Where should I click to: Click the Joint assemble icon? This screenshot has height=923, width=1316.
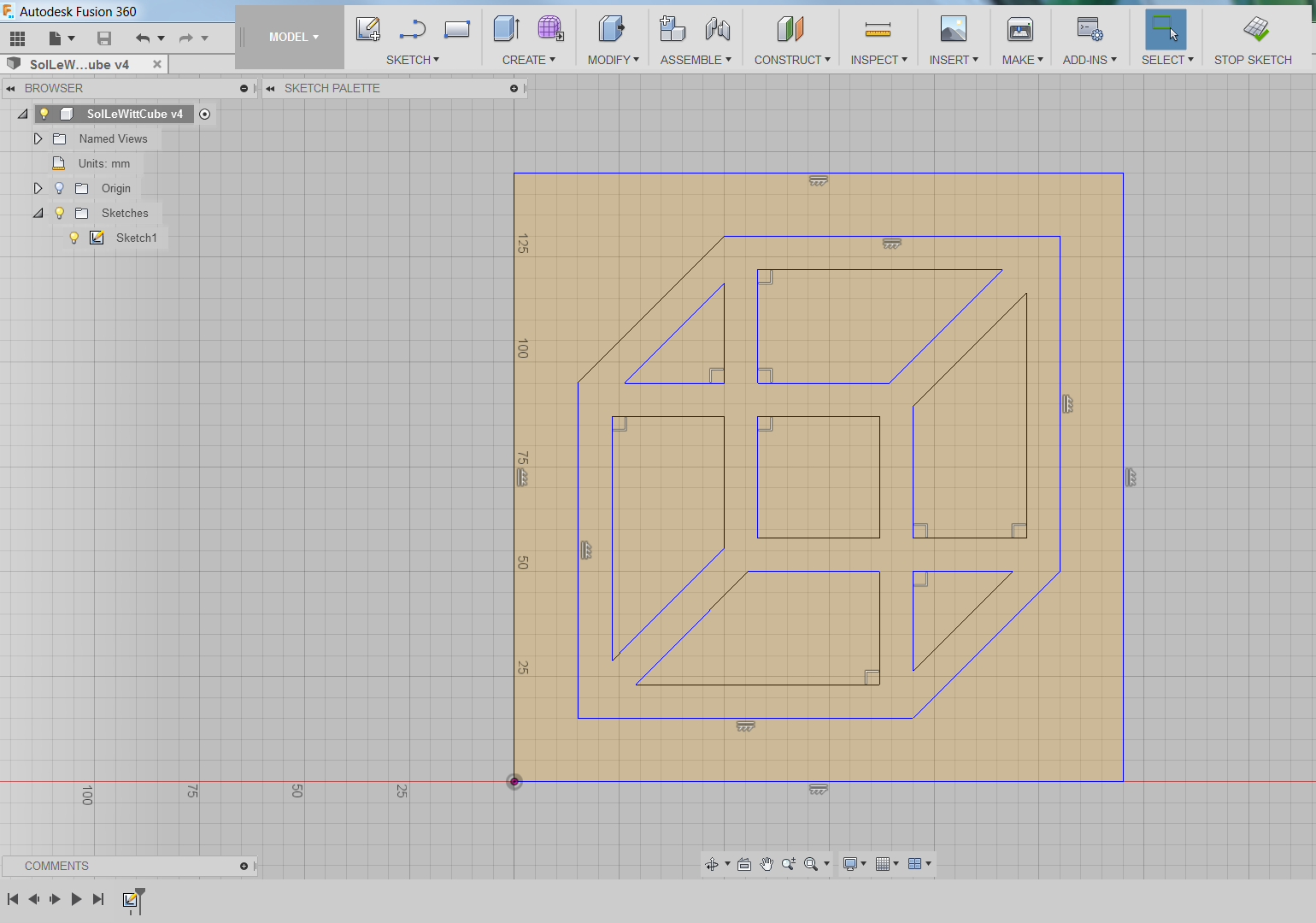[718, 29]
